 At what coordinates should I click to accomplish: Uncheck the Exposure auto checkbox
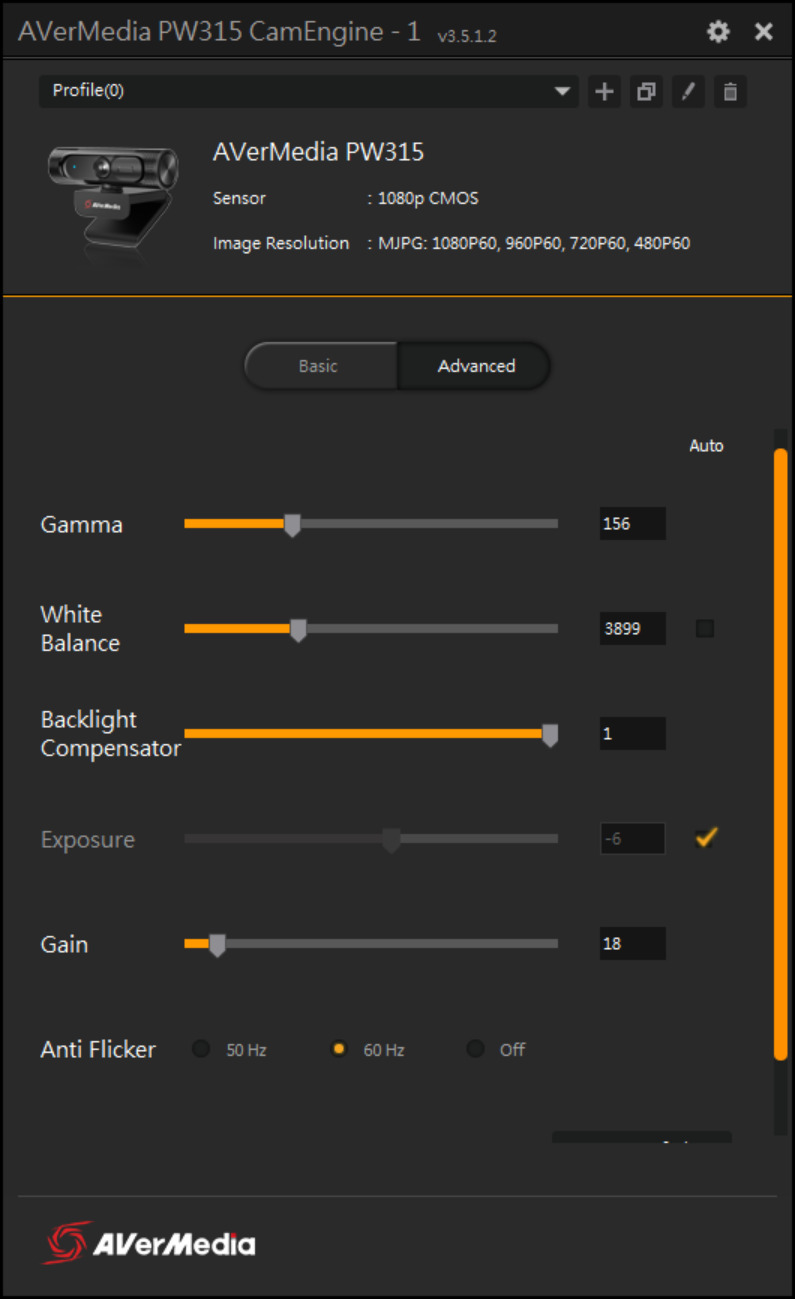point(706,838)
